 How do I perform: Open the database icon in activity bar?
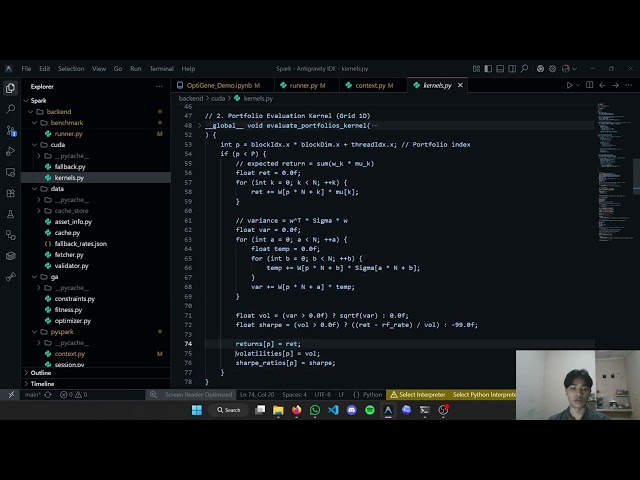click(11, 256)
